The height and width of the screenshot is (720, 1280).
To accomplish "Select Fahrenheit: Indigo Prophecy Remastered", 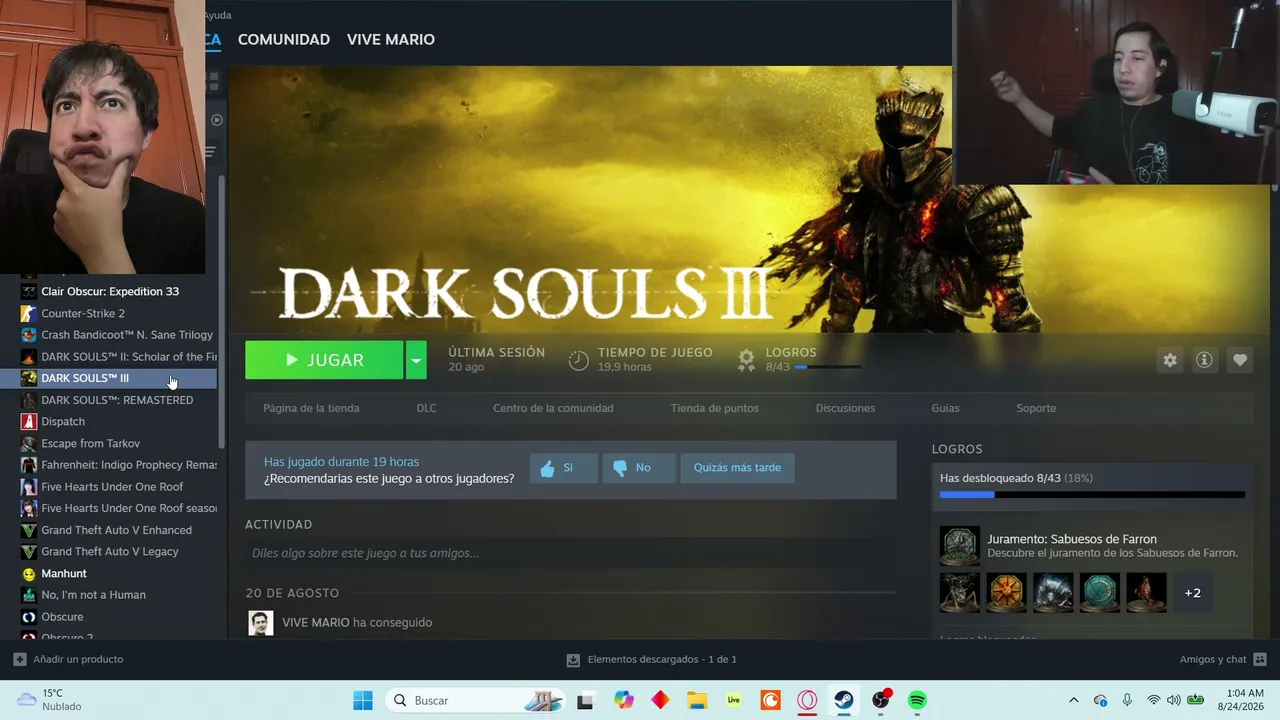I will 118,465.
